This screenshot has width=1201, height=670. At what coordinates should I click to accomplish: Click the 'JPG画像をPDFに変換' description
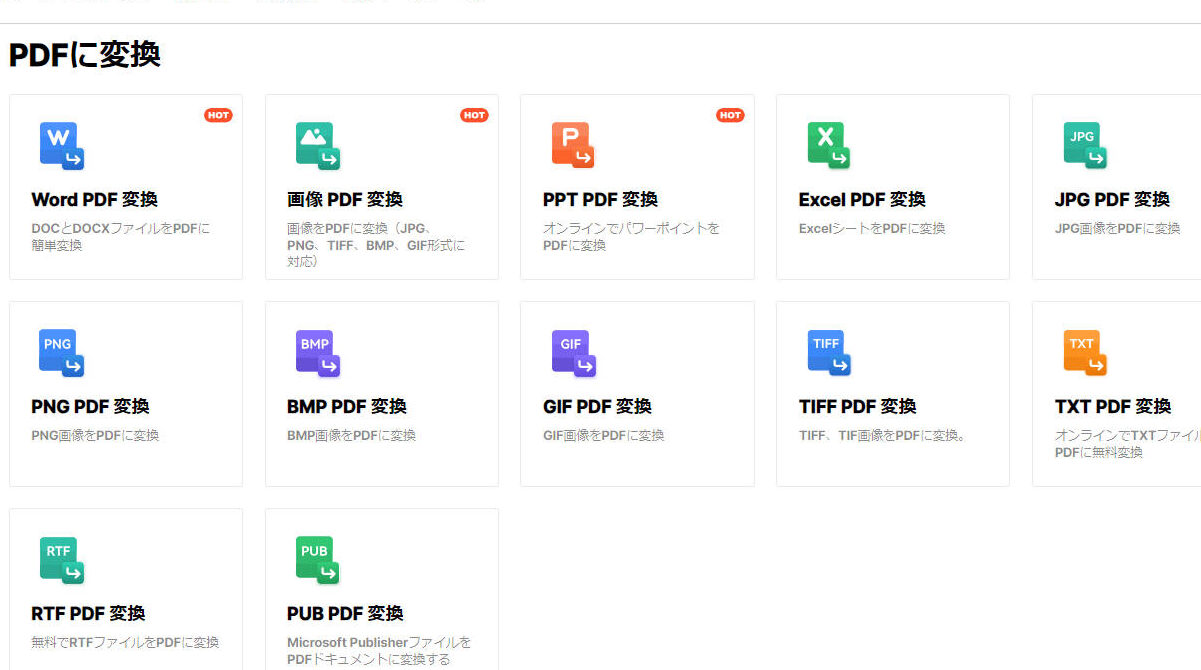(1118, 229)
